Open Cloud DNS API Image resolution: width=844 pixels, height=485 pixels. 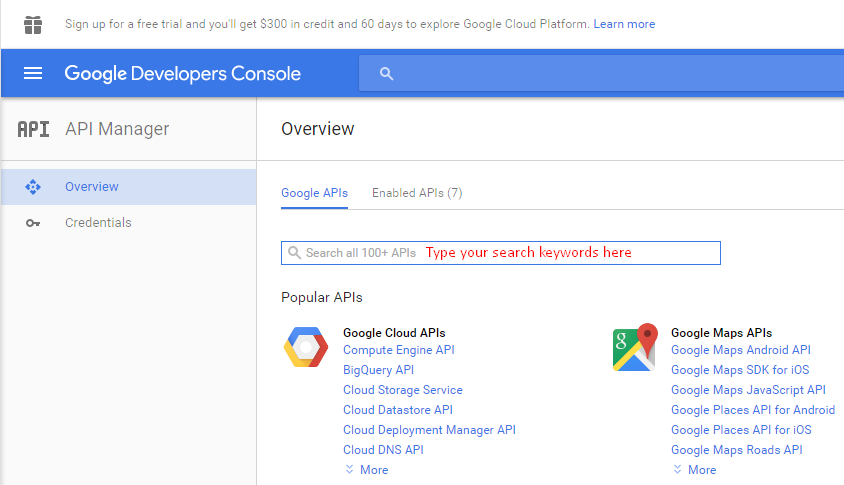383,449
